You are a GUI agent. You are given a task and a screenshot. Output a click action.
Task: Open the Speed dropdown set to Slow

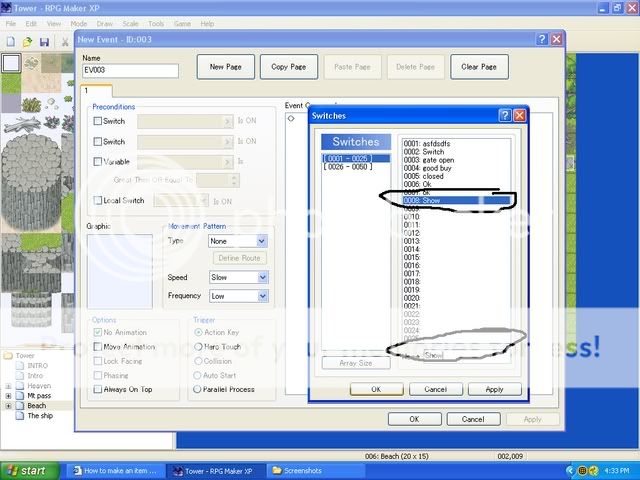click(238, 277)
